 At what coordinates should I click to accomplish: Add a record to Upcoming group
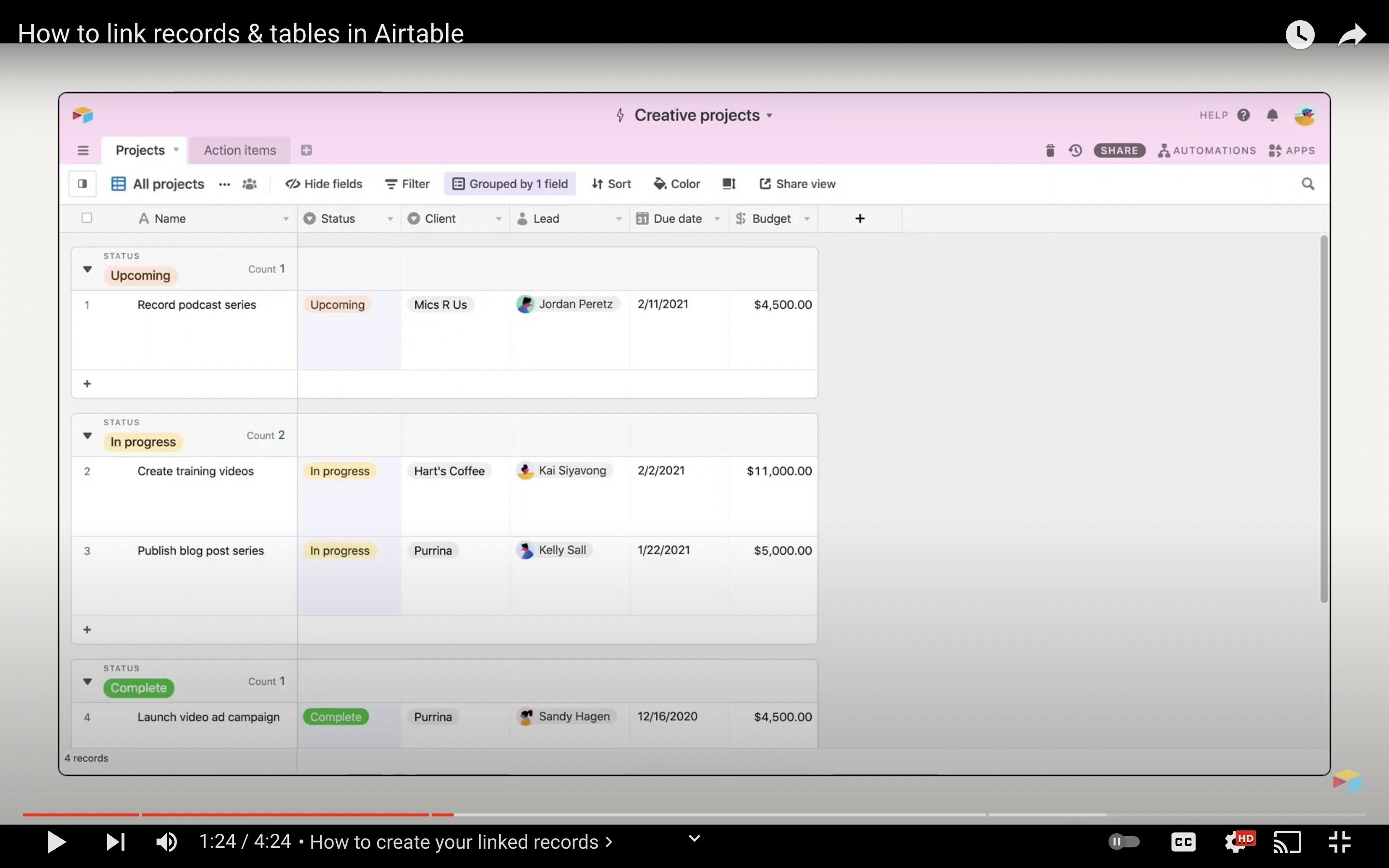[x=87, y=383]
